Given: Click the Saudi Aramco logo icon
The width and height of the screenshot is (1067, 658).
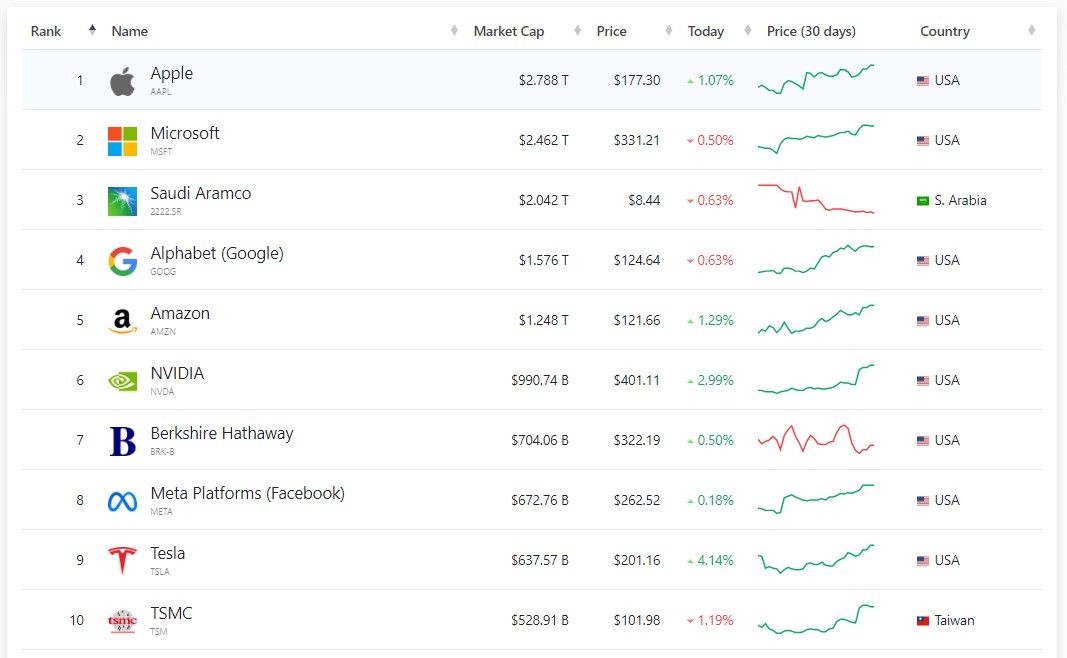Looking at the screenshot, I should coord(122,201).
